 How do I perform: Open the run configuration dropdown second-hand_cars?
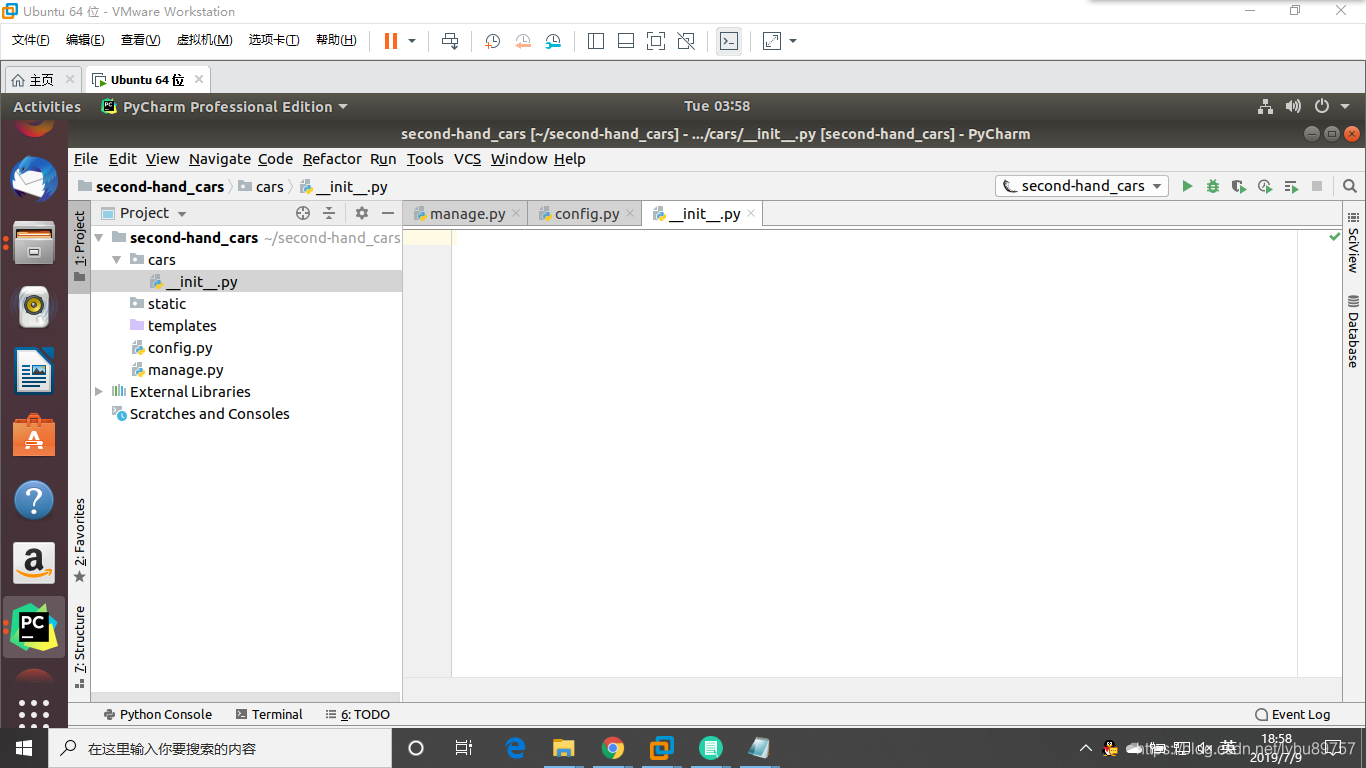(x=1082, y=186)
